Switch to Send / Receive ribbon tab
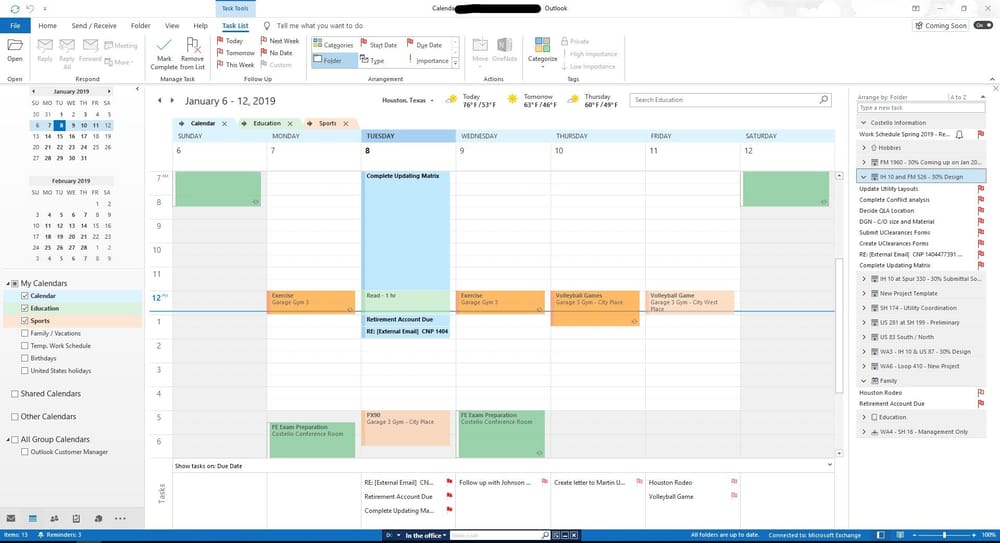Viewport: 1000px width, 543px height. click(94, 26)
